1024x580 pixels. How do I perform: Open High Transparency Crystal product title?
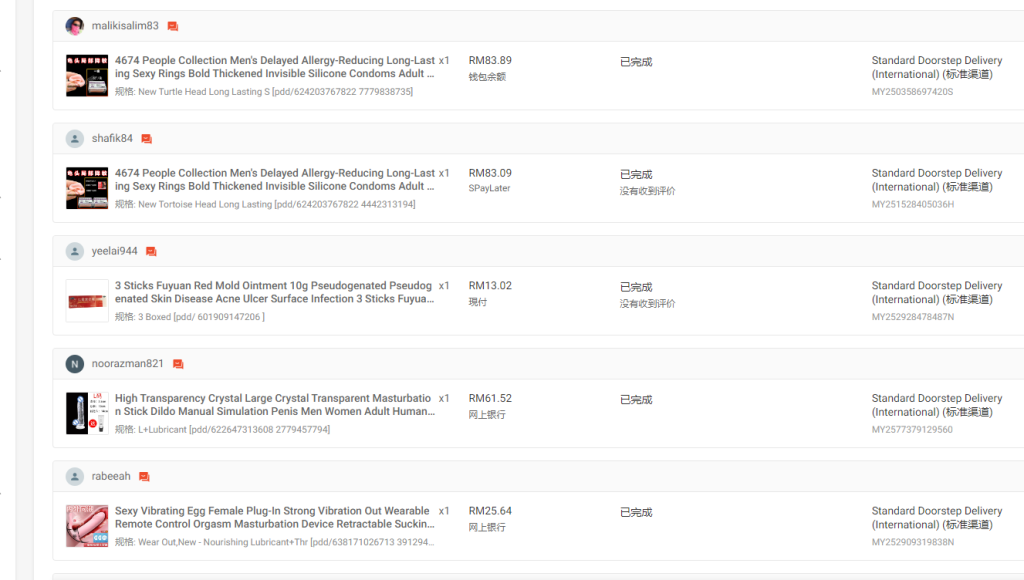click(x=275, y=404)
